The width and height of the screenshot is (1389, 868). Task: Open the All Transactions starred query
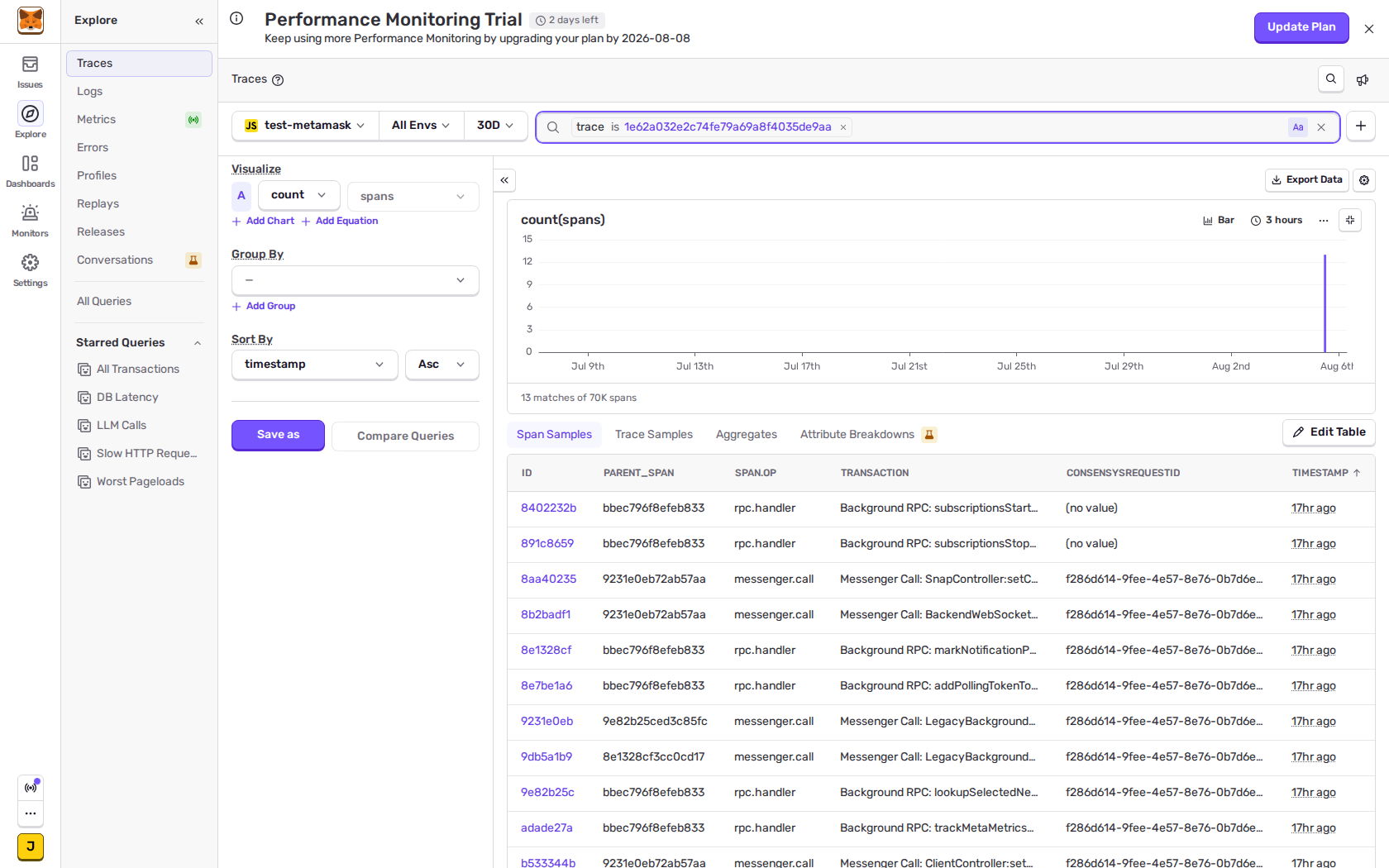(136, 370)
